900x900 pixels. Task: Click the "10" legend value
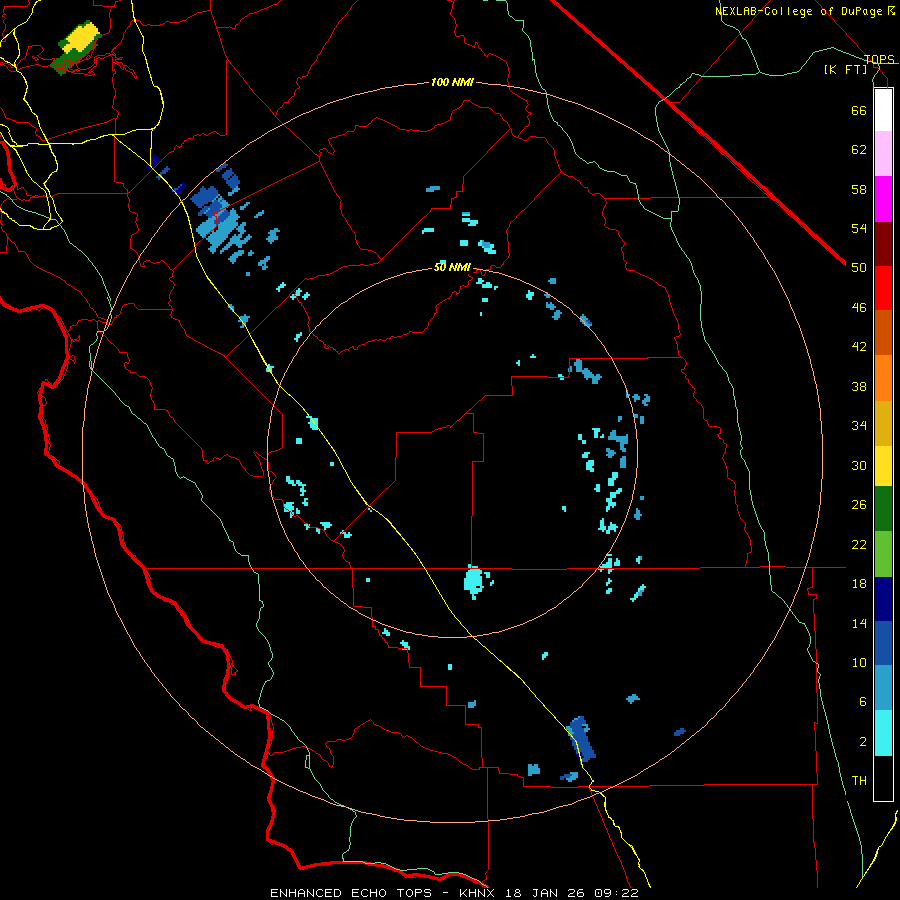[x=859, y=663]
